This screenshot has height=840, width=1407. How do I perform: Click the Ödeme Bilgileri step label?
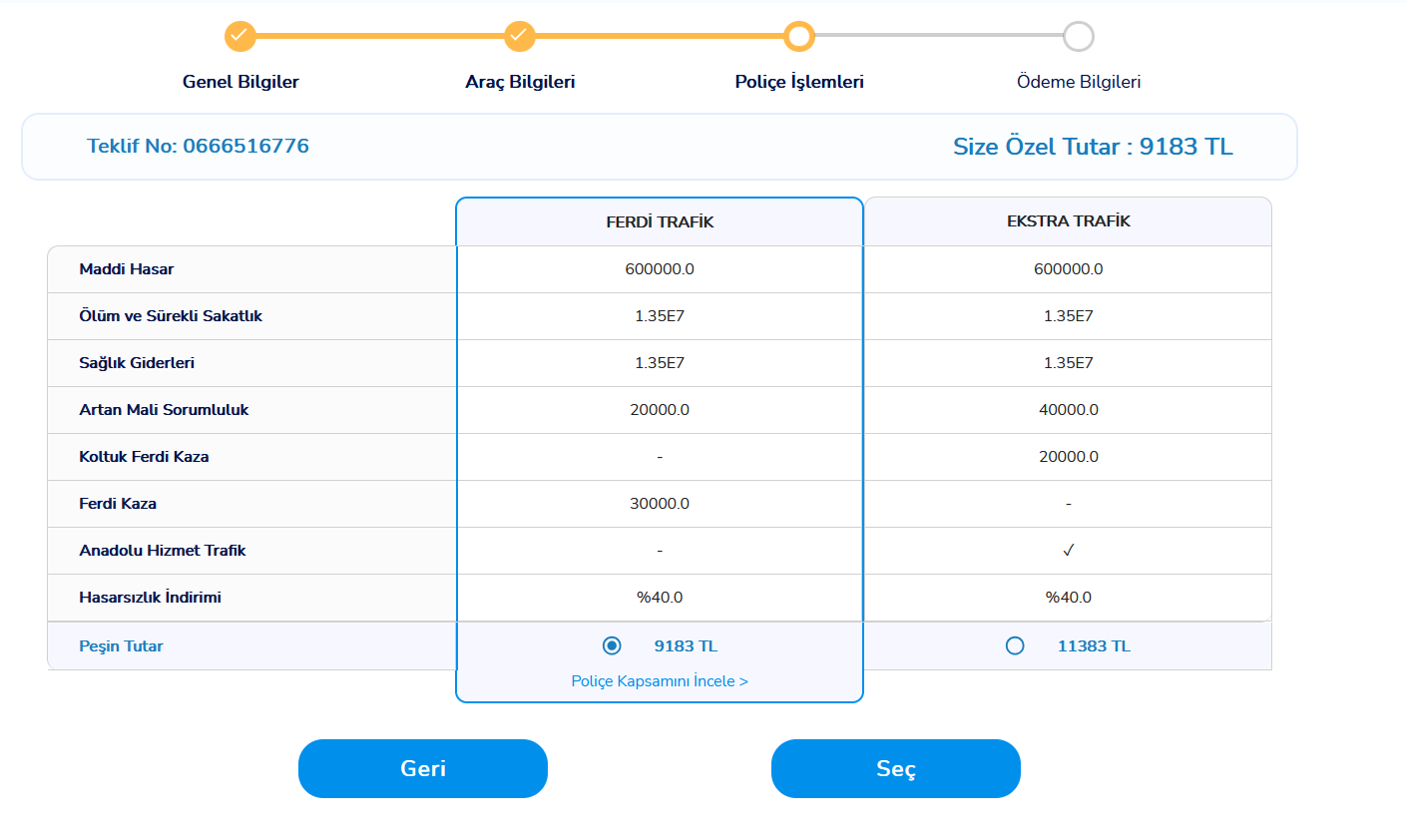pyautogui.click(x=1079, y=82)
